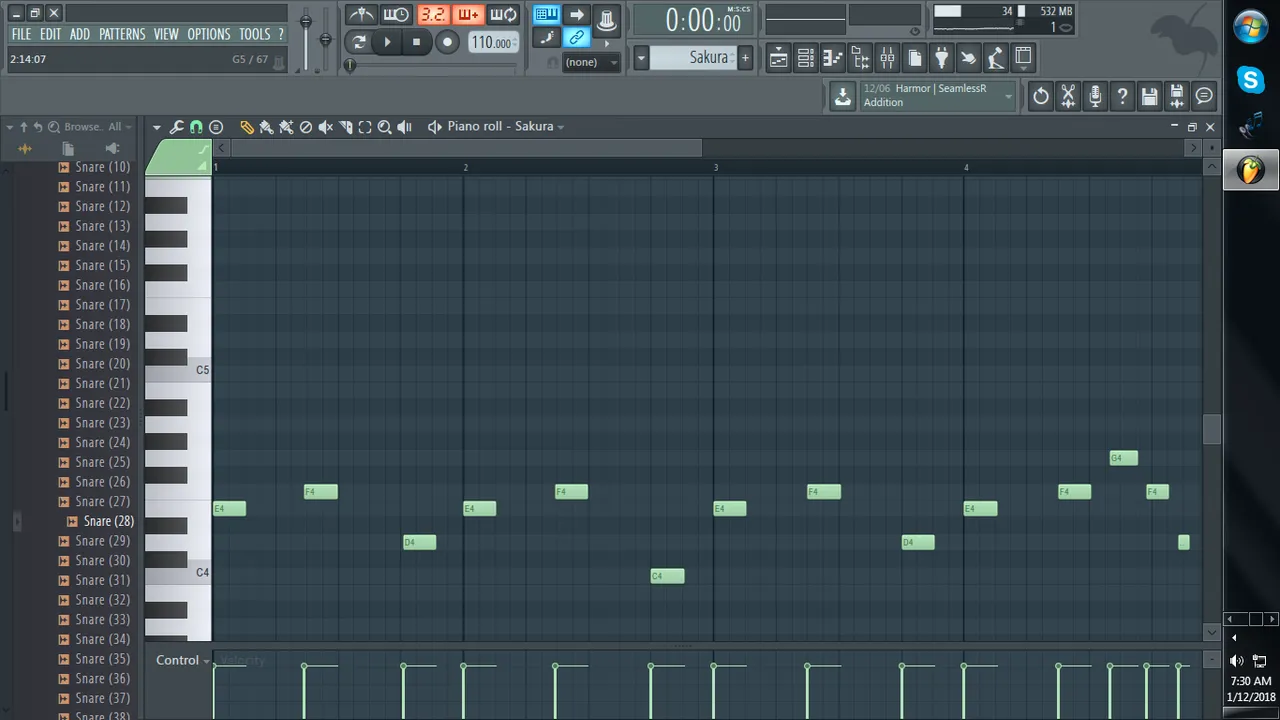Click the tempo 110.000 field
The width and height of the screenshot is (1280, 720).
pos(493,42)
